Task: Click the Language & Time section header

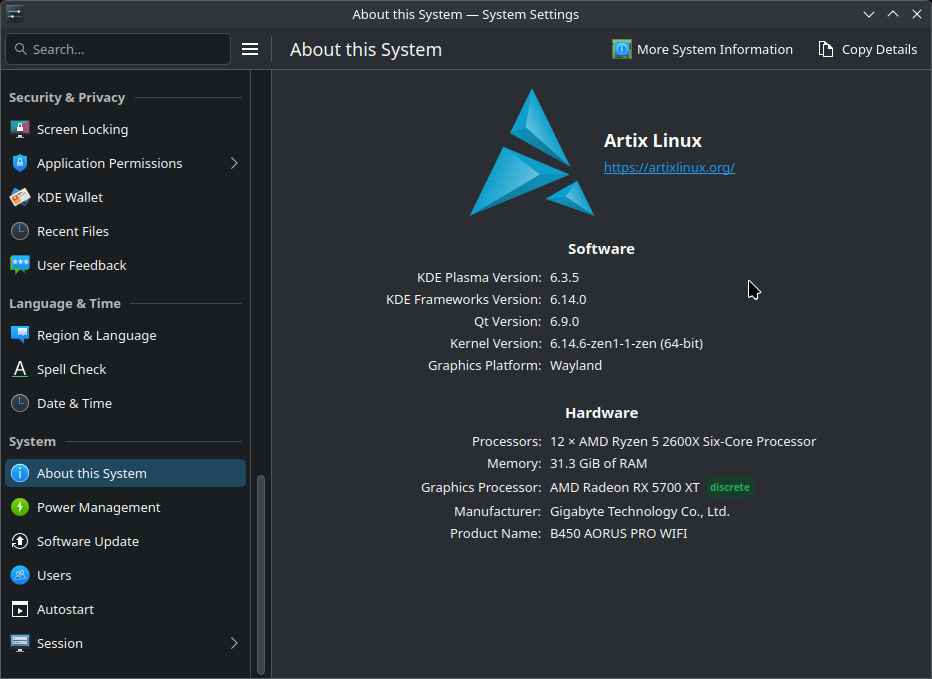Action: pos(65,303)
